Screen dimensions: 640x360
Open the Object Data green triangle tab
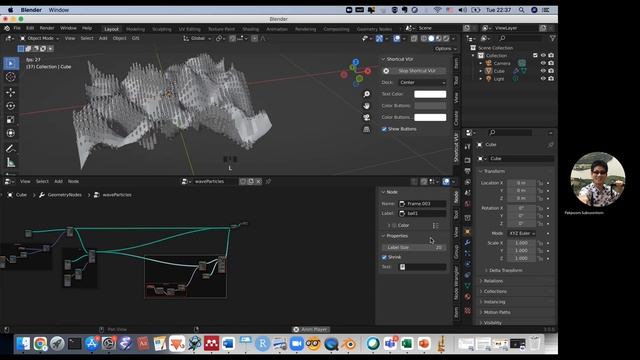[x=468, y=286]
